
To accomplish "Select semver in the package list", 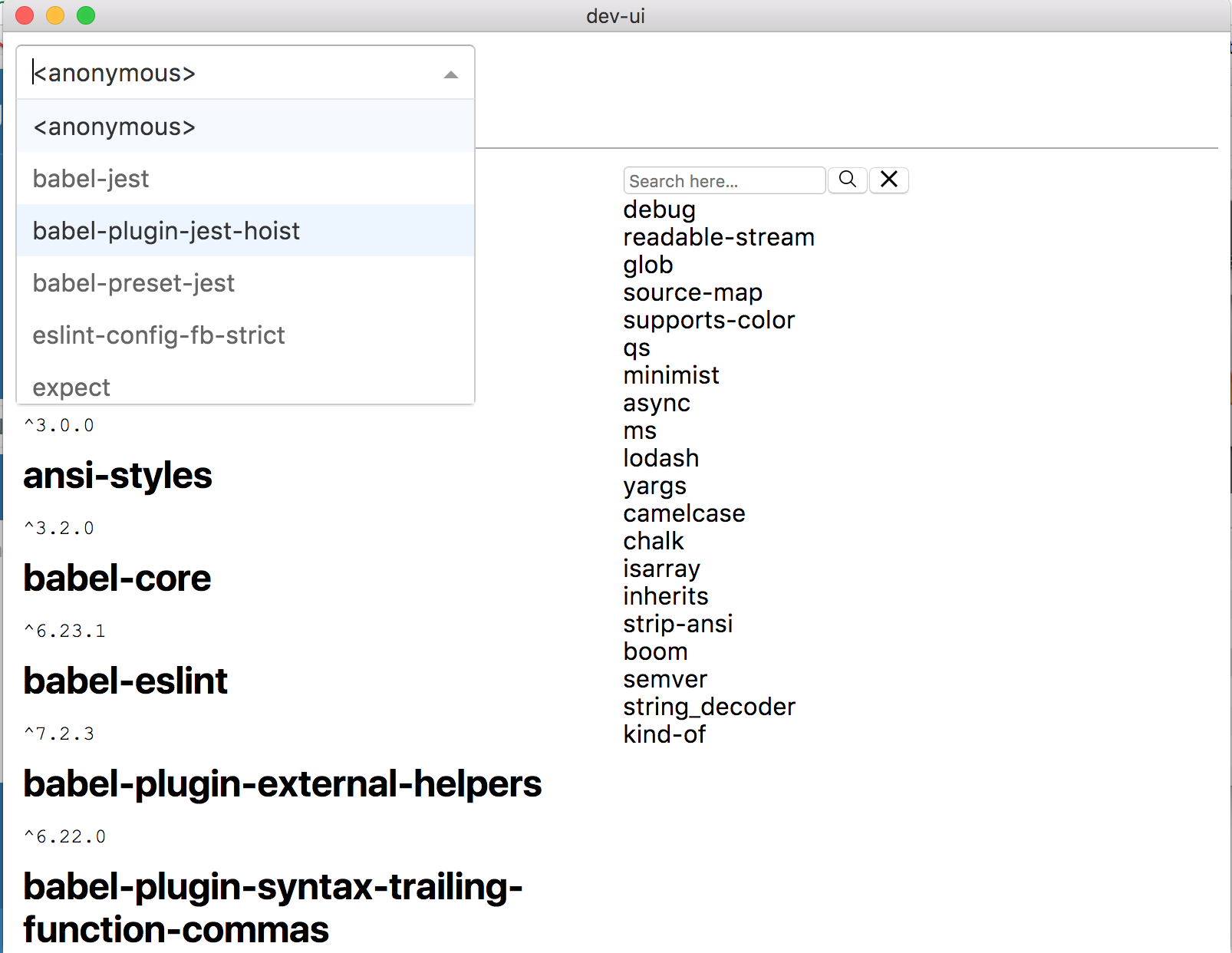I will (665, 679).
